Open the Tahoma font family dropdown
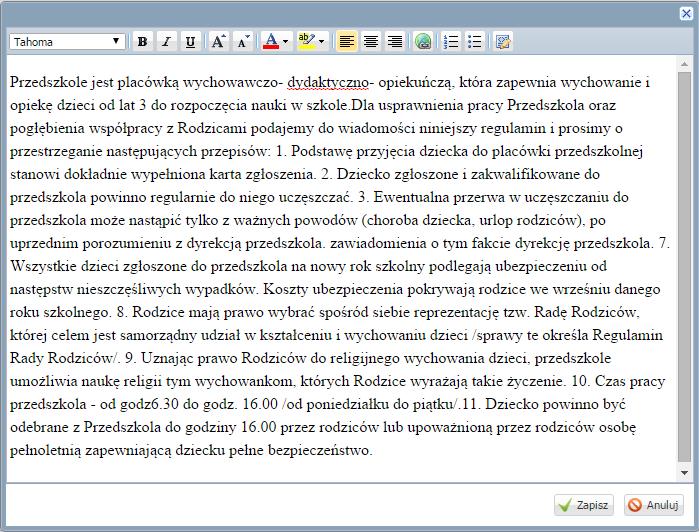Viewport: 699px width, 532px height. (x=67, y=42)
